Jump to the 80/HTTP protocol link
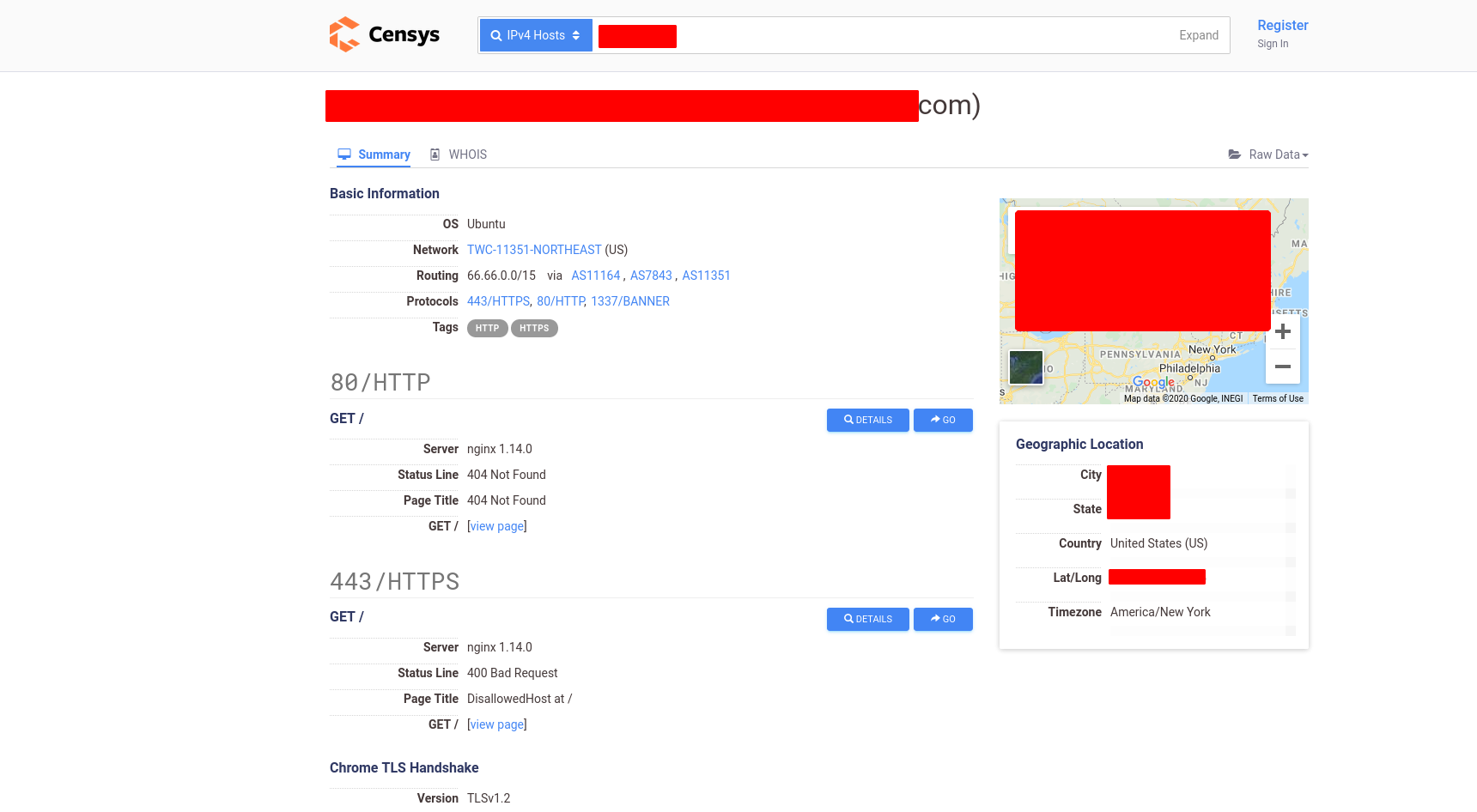Screen dimensions: 1477x812 click(x=561, y=301)
